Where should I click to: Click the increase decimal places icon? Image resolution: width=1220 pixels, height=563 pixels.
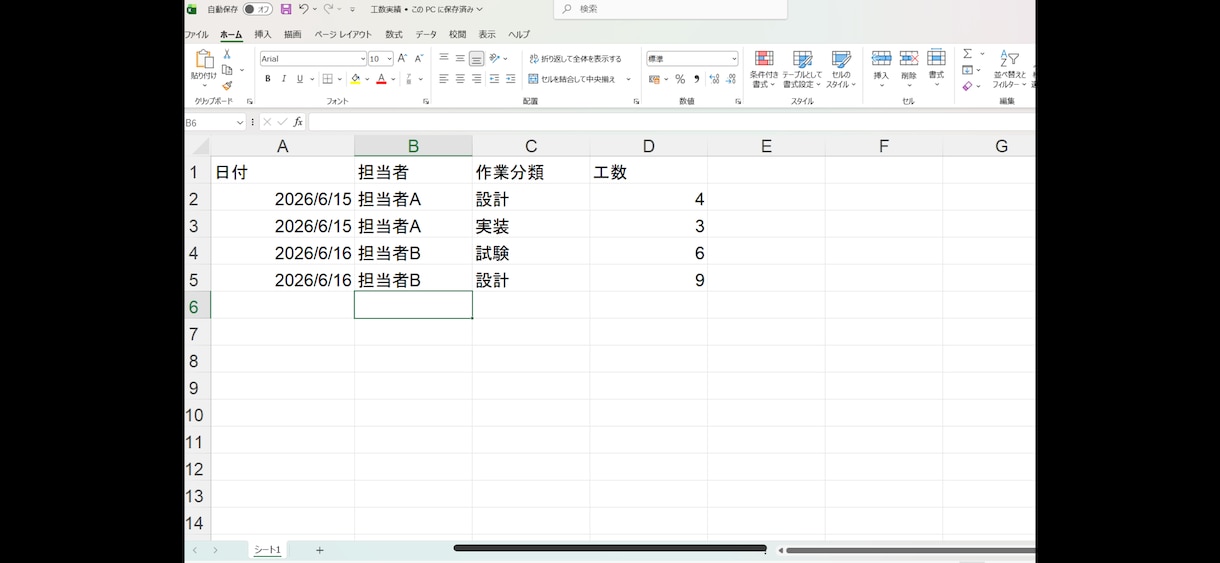(x=714, y=79)
